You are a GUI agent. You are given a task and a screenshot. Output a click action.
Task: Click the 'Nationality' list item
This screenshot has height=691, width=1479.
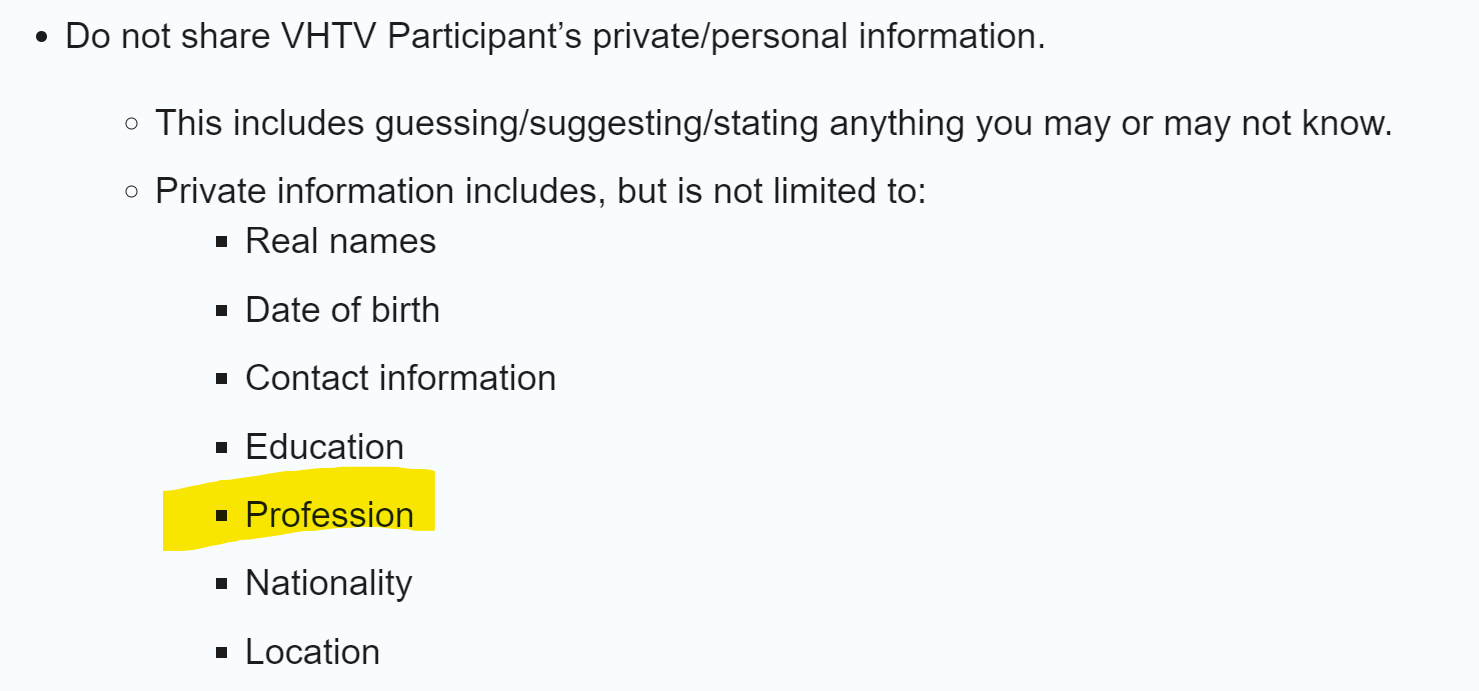point(328,583)
